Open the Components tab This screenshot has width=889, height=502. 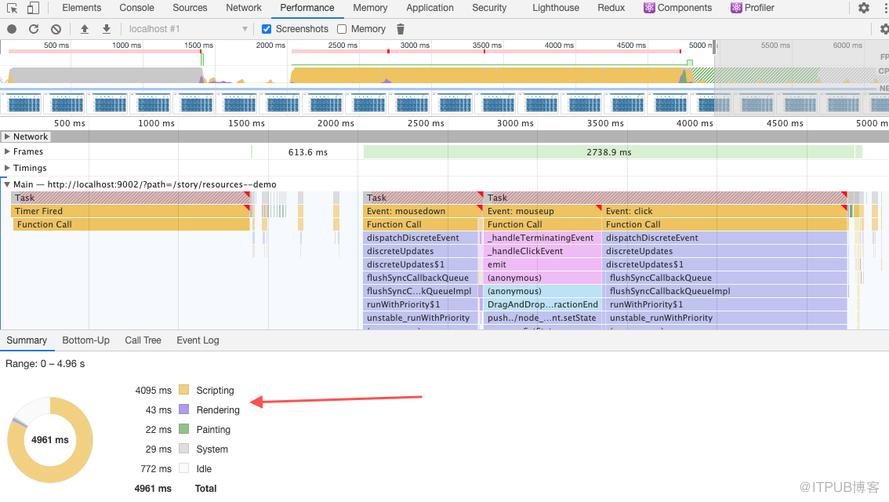(x=684, y=8)
